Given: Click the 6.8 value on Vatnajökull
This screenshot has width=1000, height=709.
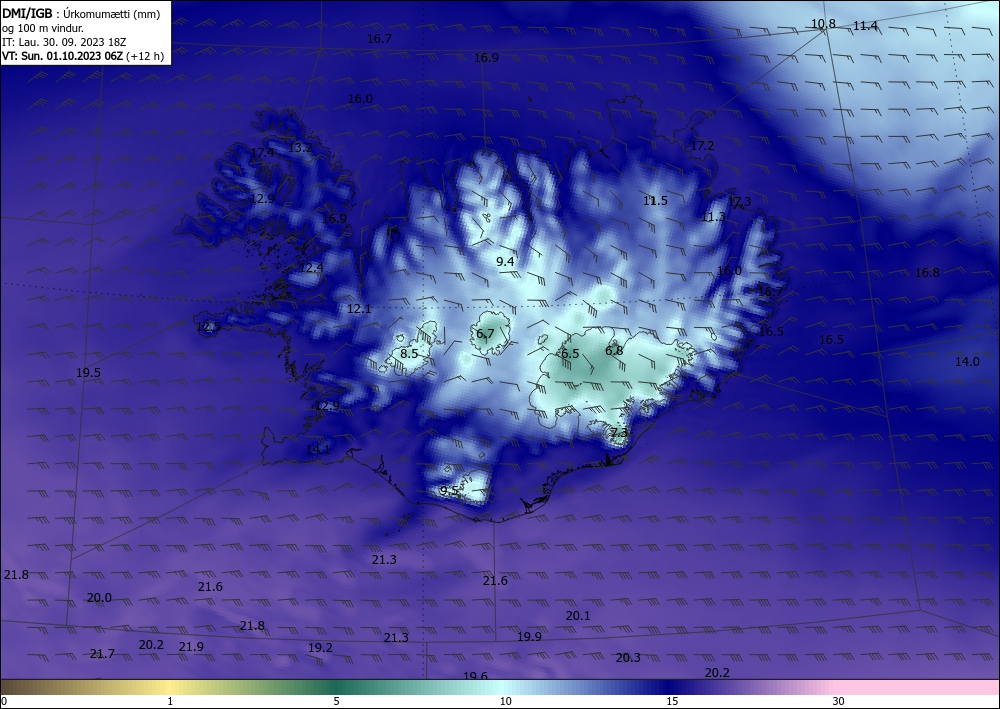Looking at the screenshot, I should tap(614, 350).
